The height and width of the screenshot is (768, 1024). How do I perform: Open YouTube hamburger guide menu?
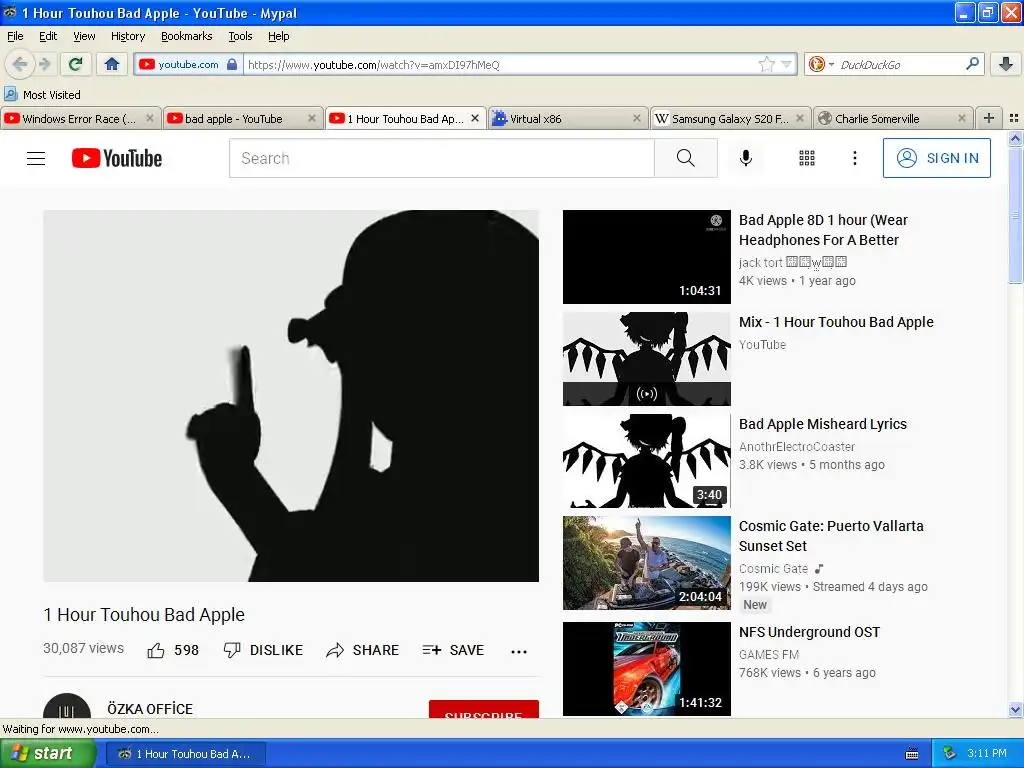click(36, 158)
